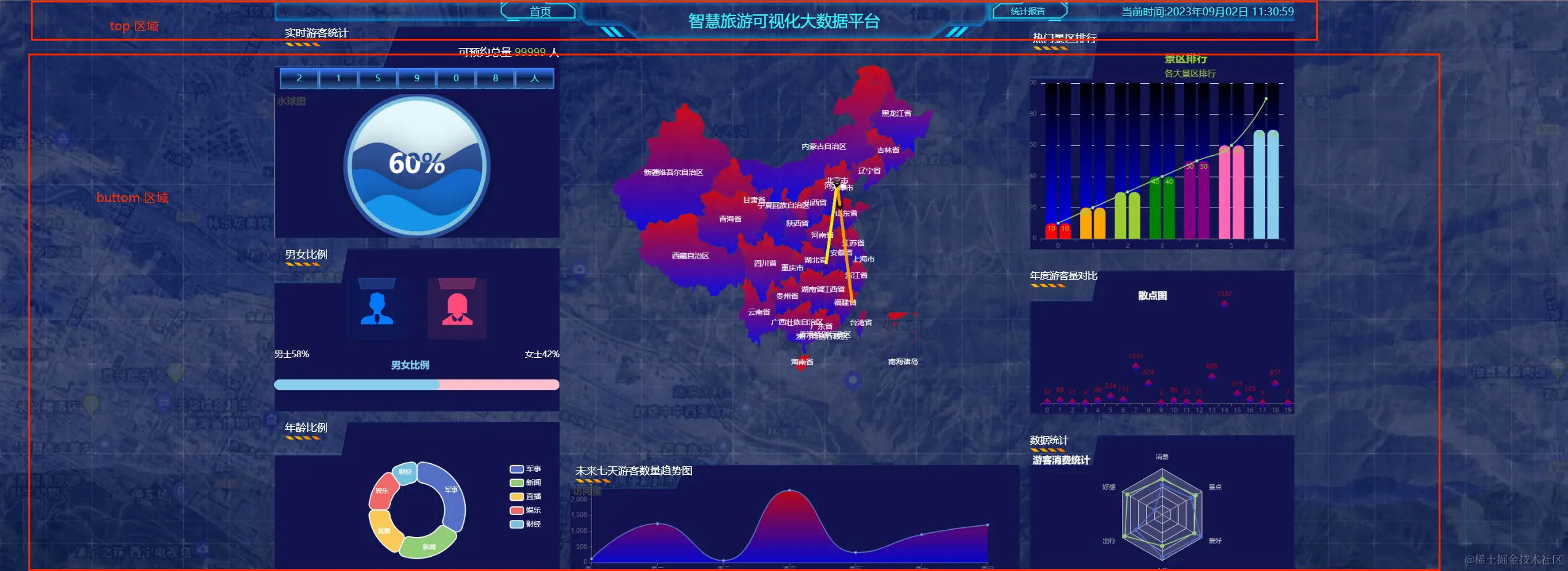
Task: Select the pink female avatar icon
Action: coord(457,308)
